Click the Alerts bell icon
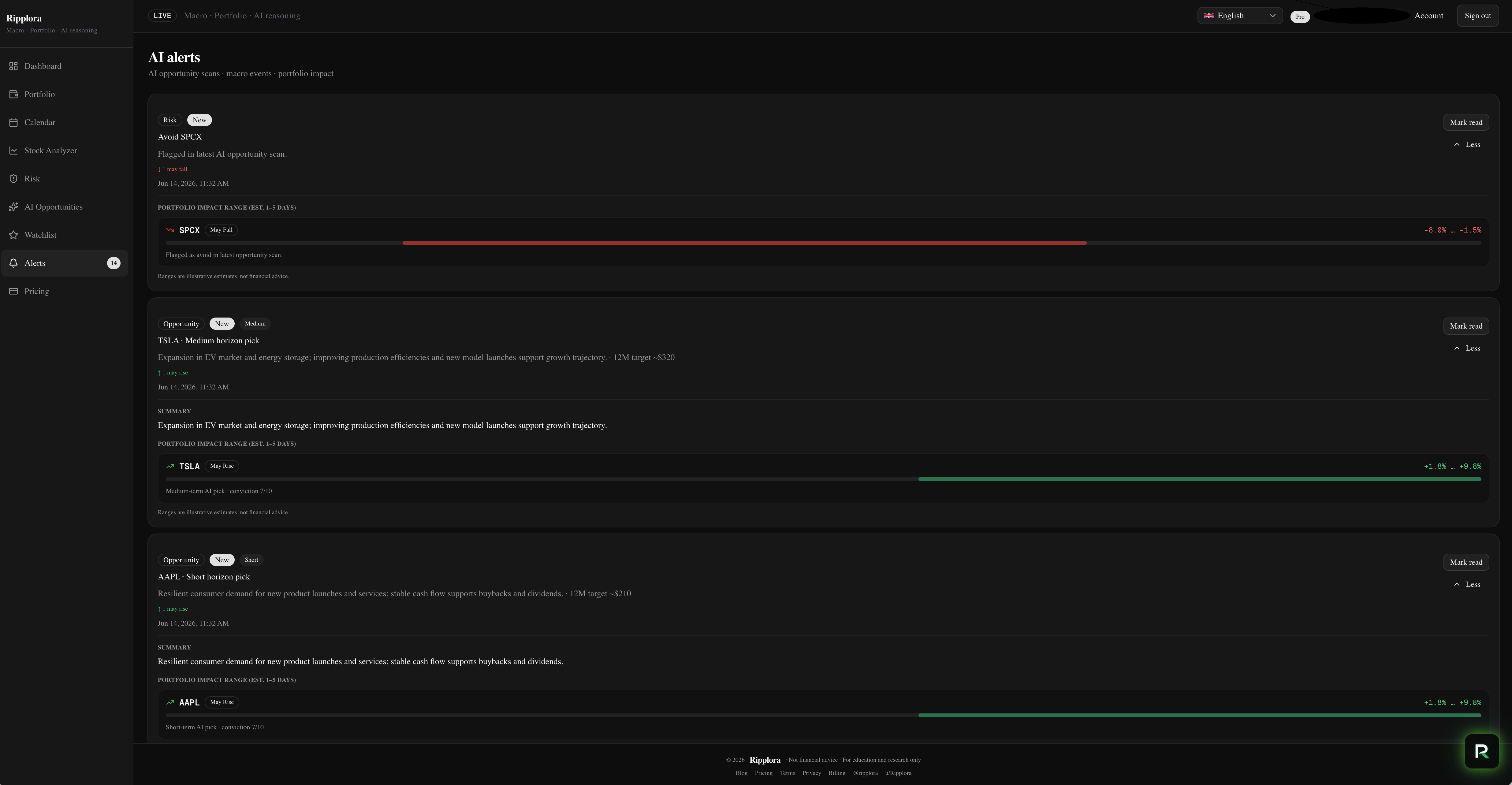The width and height of the screenshot is (1512, 785). 13,263
